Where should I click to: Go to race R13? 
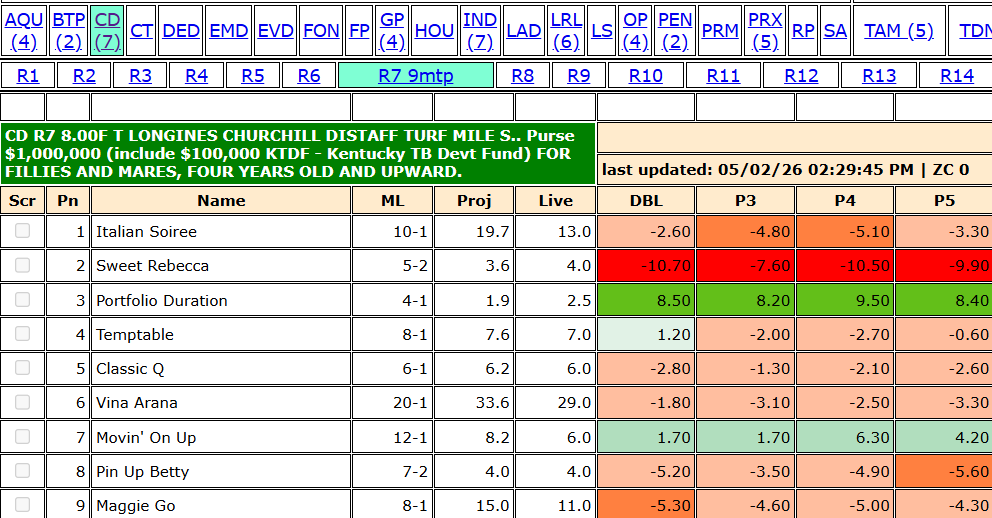click(879, 75)
